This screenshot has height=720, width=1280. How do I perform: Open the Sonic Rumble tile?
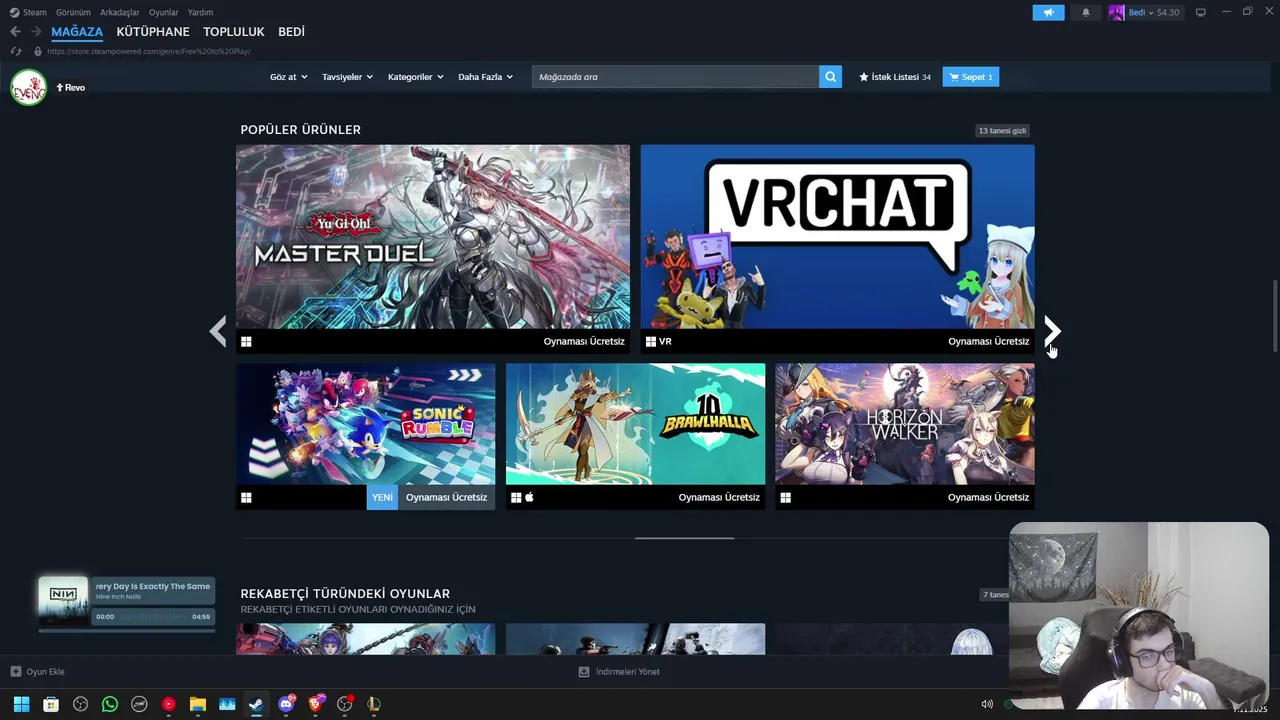[365, 436]
